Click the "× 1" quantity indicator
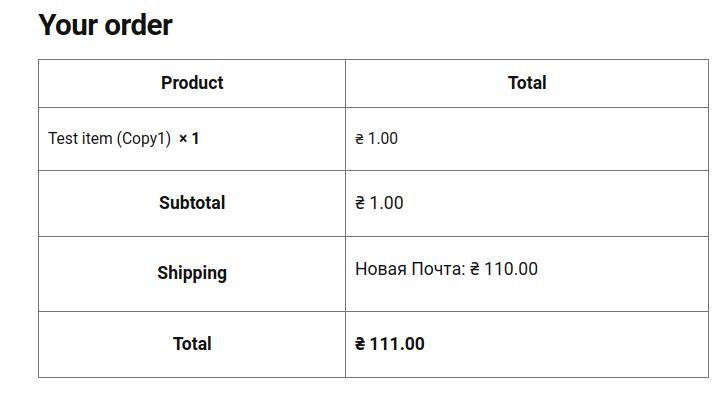Image resolution: width=724 pixels, height=409 pixels. point(189,138)
